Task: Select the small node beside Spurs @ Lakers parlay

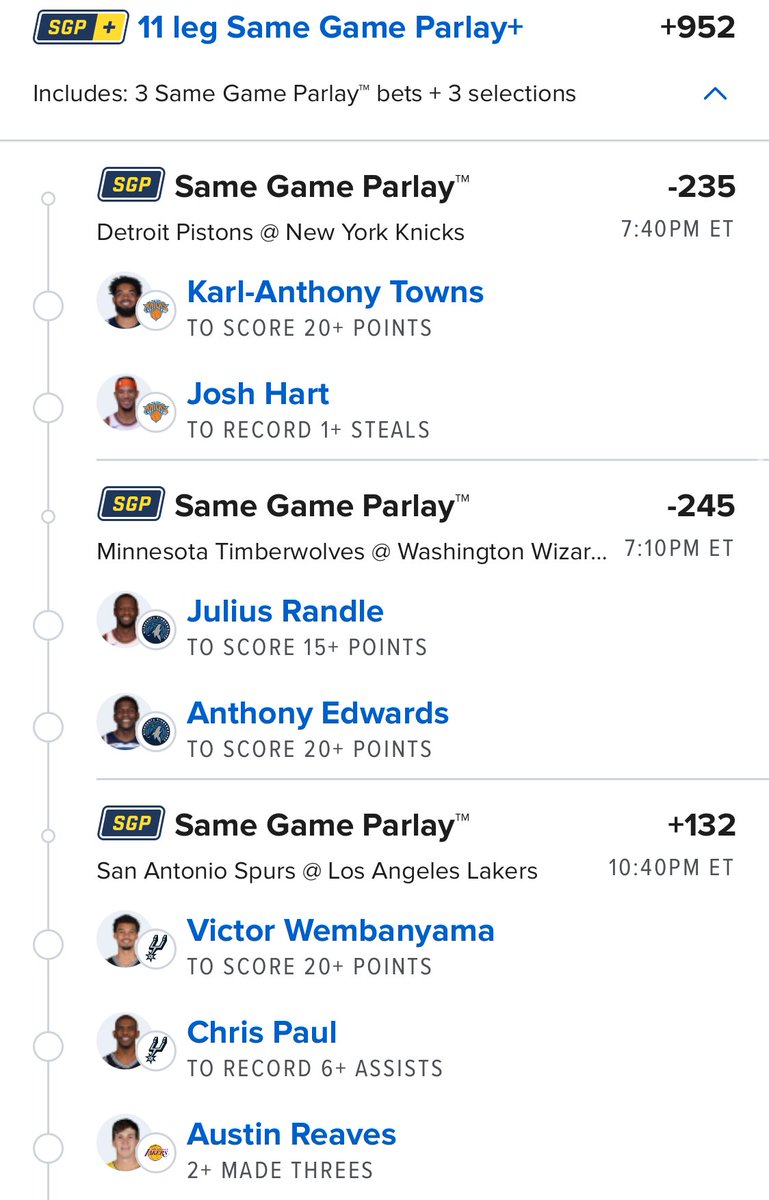Action: pyautogui.click(x=48, y=835)
